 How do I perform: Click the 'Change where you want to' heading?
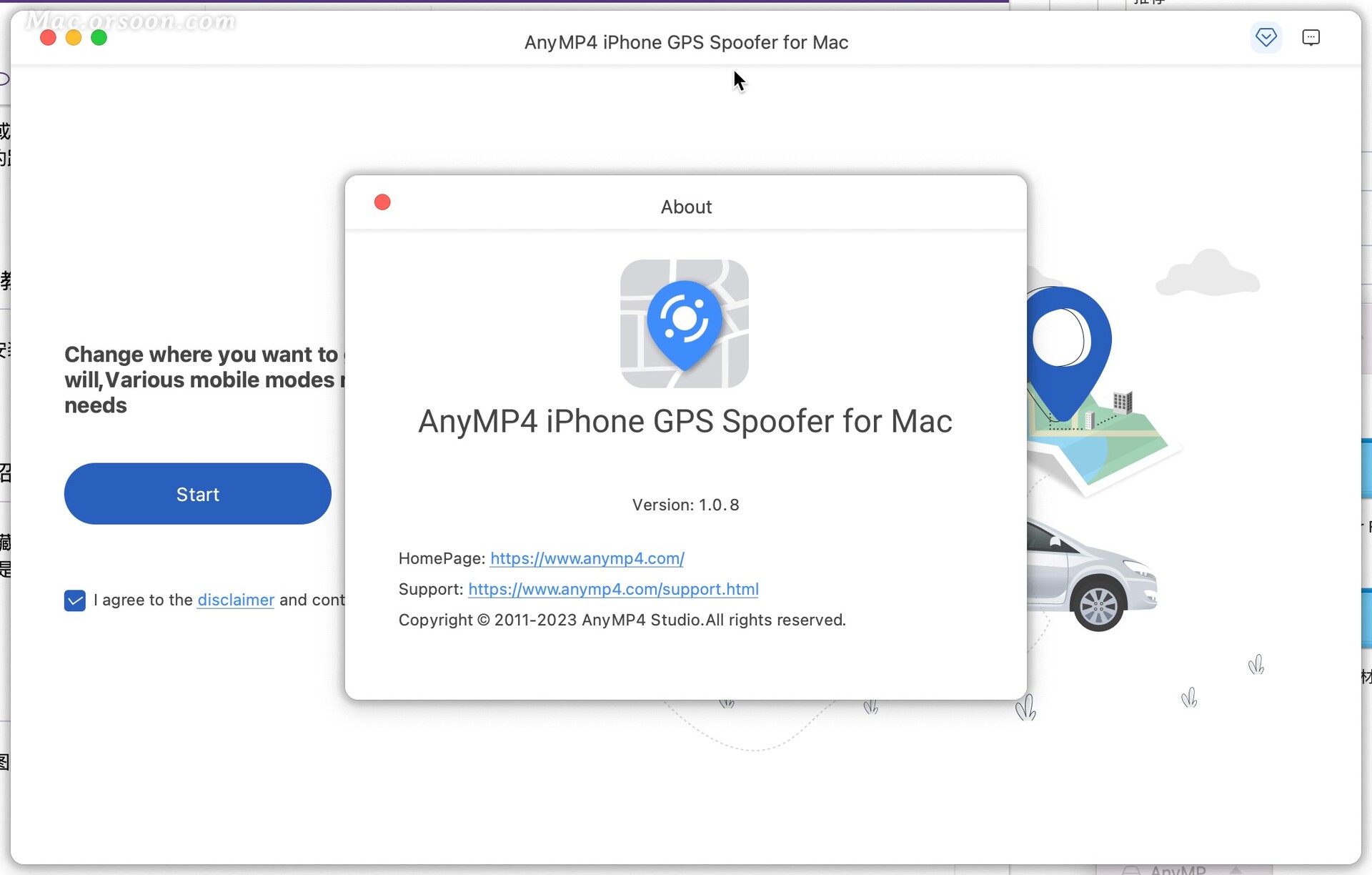pos(204,380)
